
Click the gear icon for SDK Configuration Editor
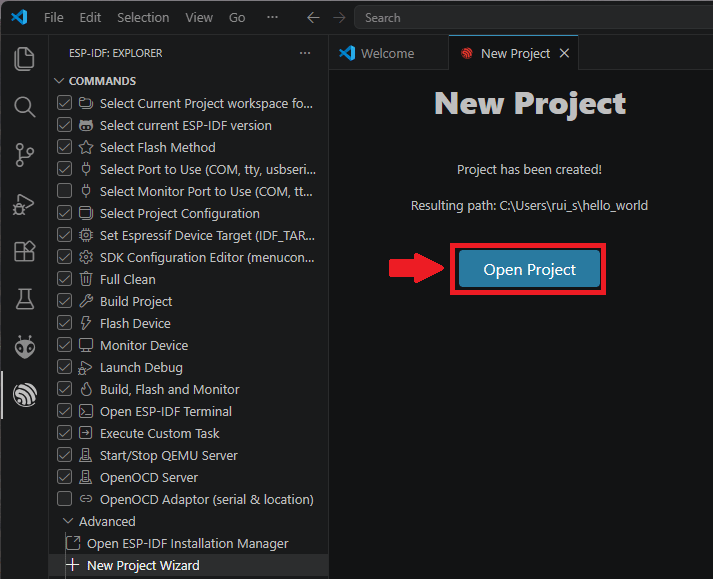[86, 257]
